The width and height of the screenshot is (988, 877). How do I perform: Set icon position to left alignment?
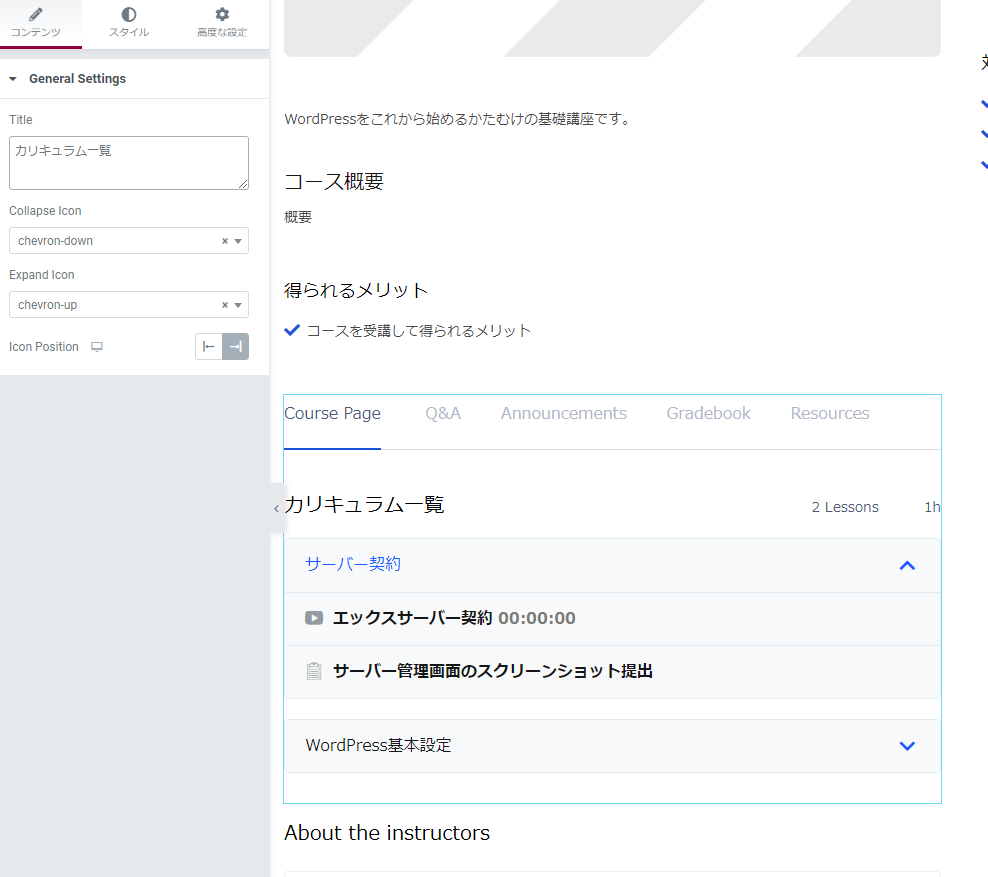tap(209, 346)
